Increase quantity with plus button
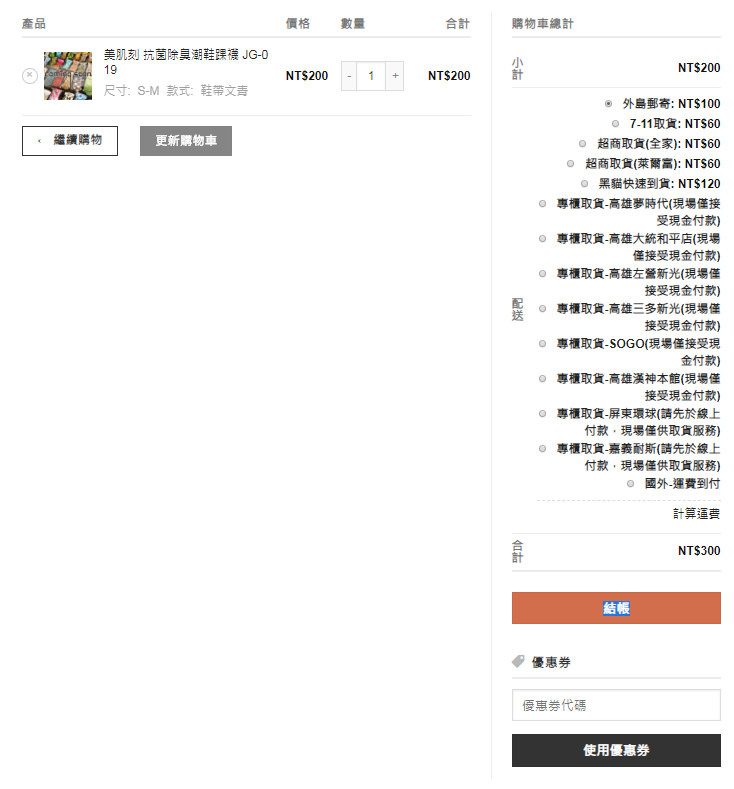Viewport: 734px width, 789px height. point(396,76)
